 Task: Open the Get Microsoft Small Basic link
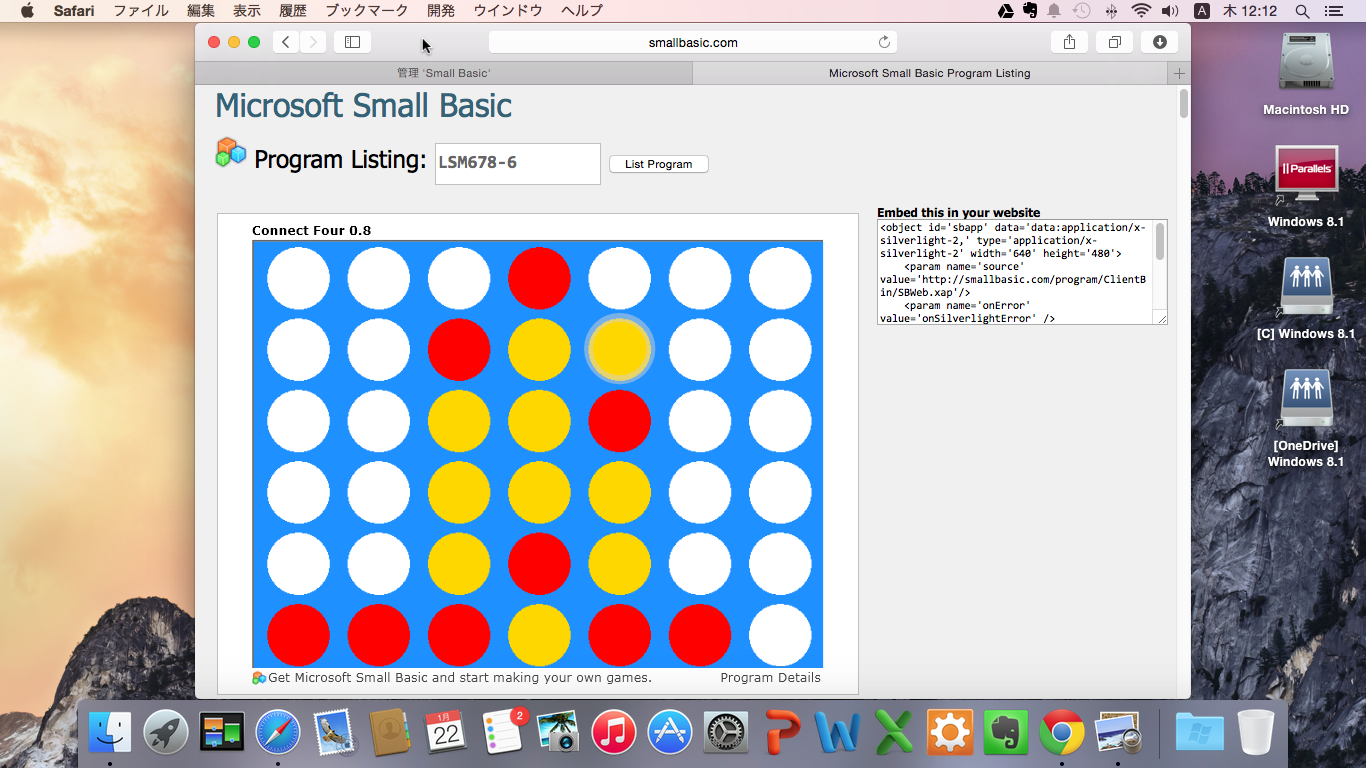[x=460, y=677]
